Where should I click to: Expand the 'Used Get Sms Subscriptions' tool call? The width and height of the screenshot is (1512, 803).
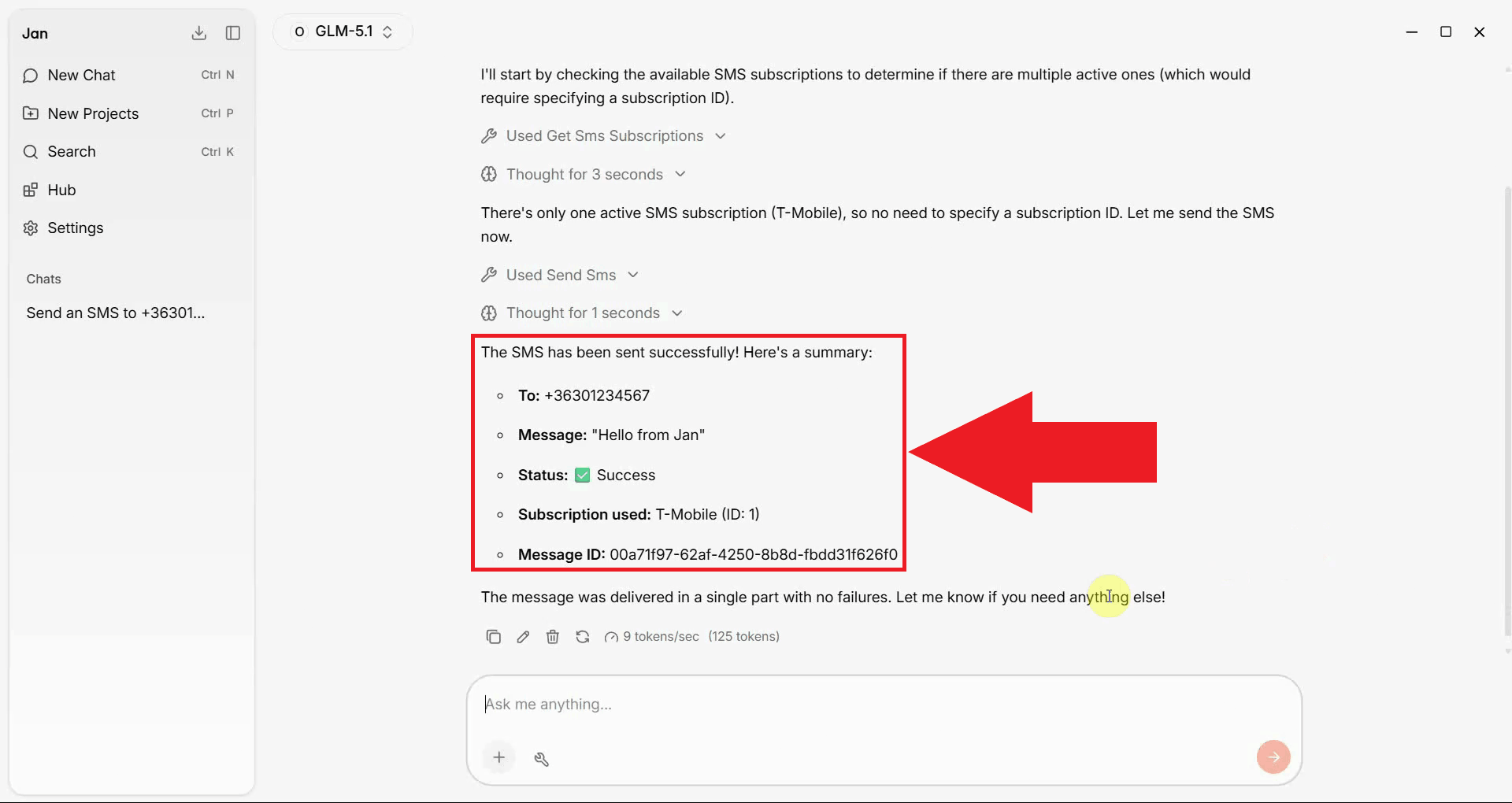(604, 135)
